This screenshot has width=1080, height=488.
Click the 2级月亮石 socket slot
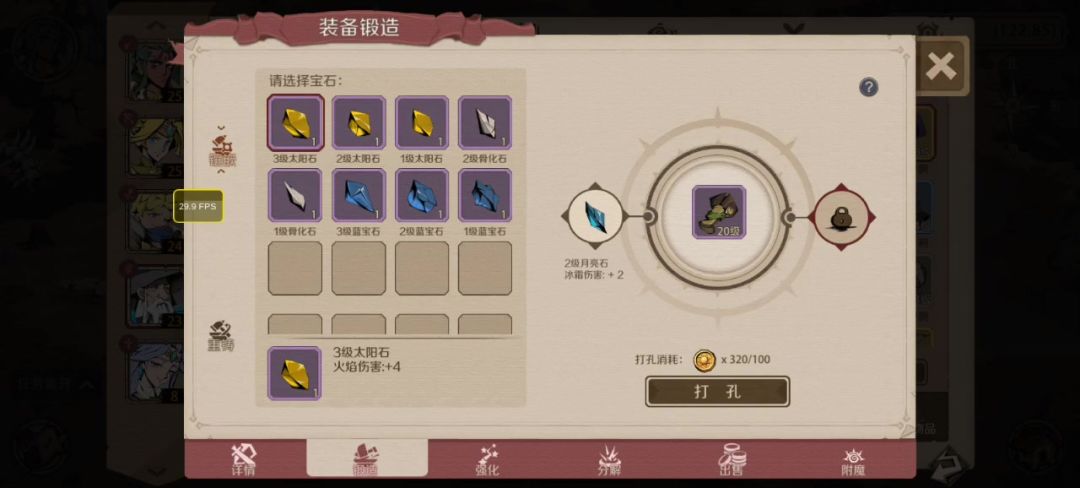pos(595,215)
